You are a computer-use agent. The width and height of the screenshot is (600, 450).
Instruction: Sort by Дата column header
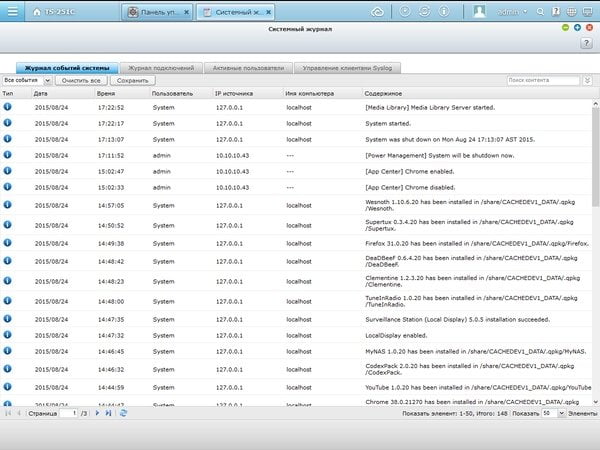(63, 93)
